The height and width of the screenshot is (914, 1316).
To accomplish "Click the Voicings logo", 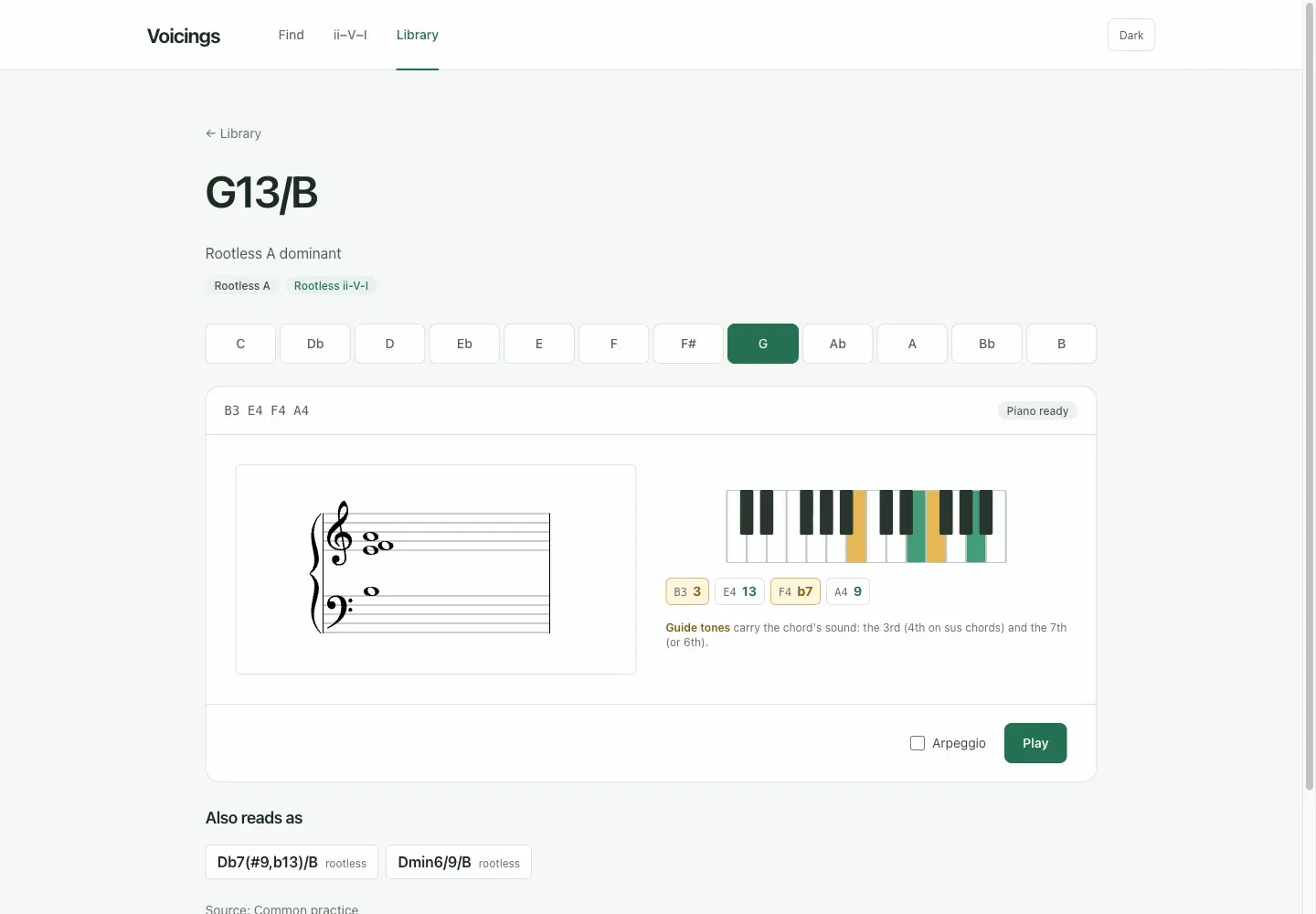I will (184, 36).
